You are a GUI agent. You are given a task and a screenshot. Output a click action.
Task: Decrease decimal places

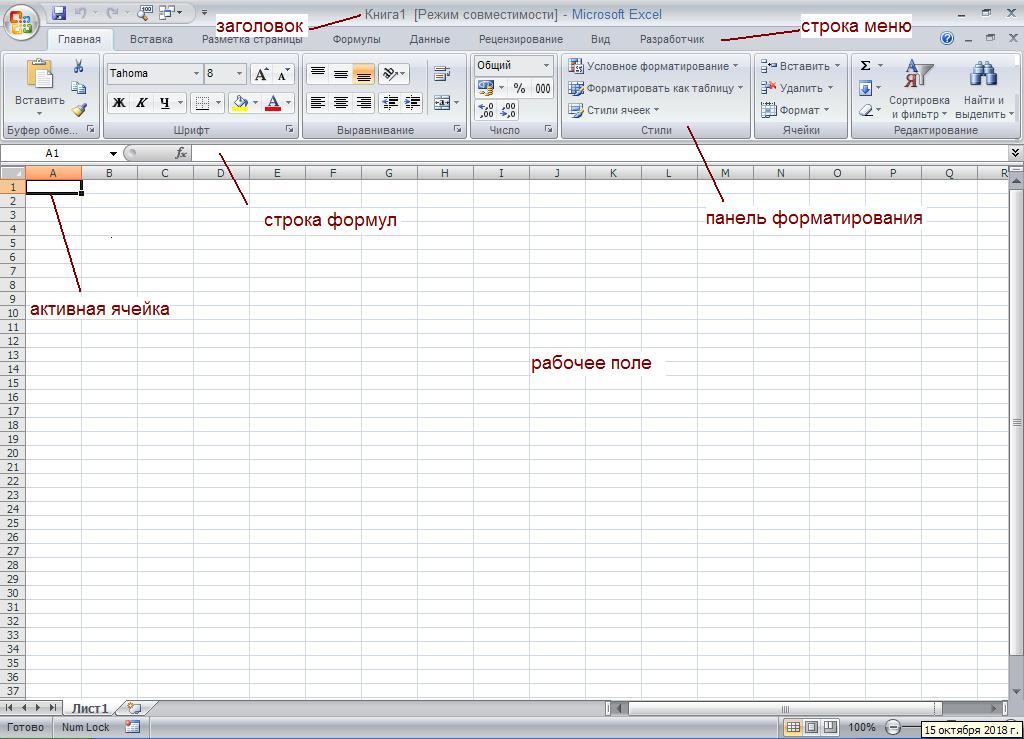tap(508, 110)
